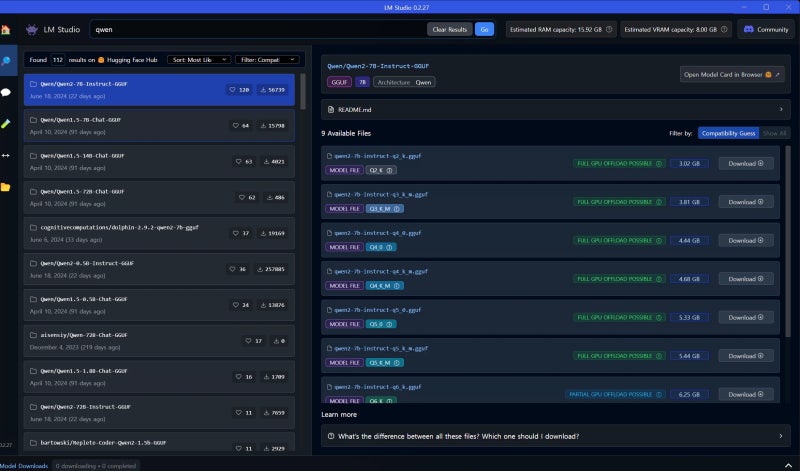800x471 pixels.
Task: Click the info icon on Q5_0 badge
Action: coord(389,325)
